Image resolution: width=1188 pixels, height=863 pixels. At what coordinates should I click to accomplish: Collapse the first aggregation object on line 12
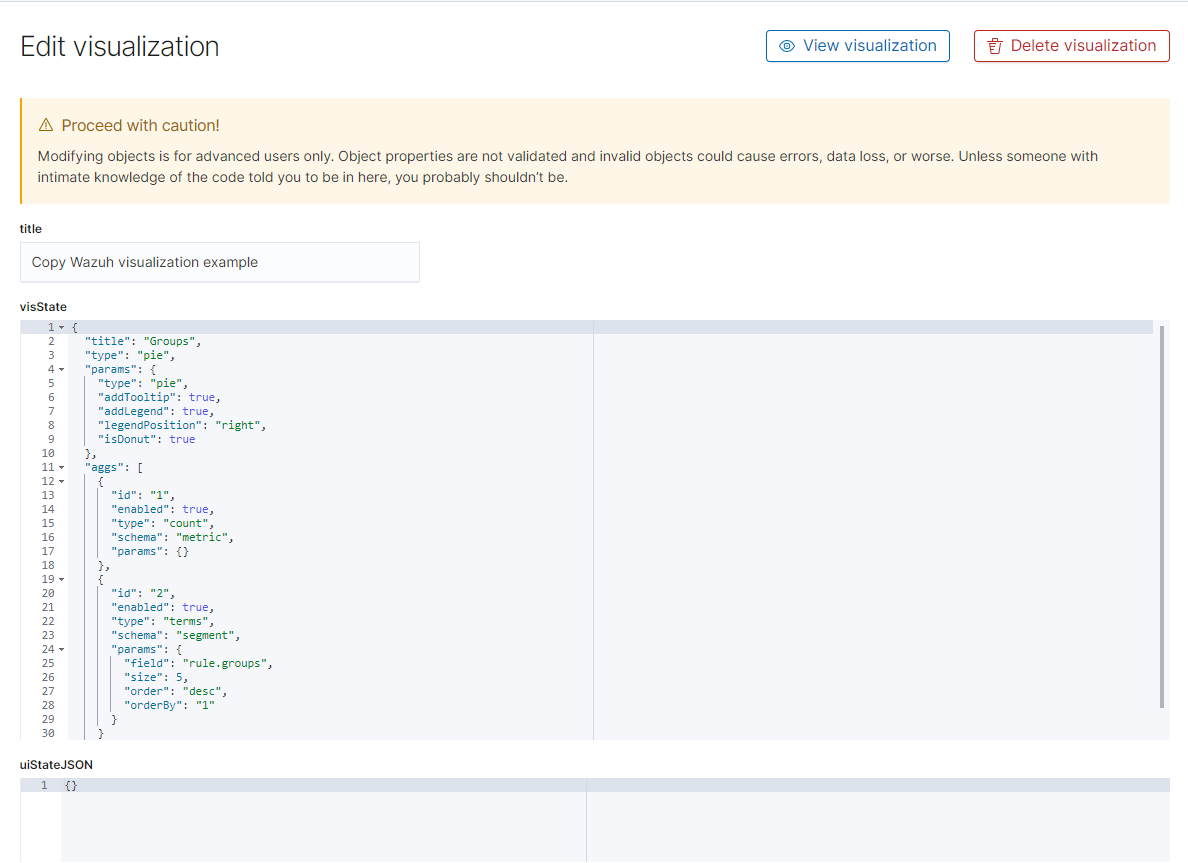point(60,480)
